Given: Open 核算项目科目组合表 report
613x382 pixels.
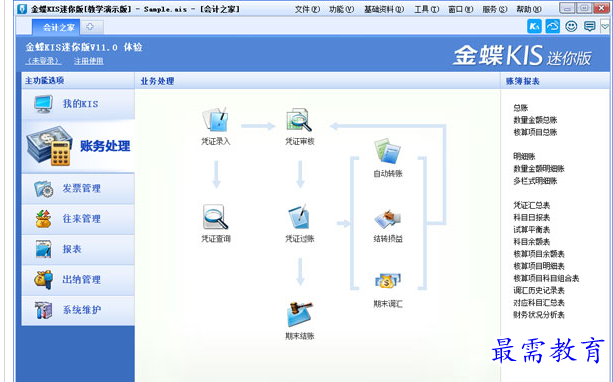Looking at the screenshot, I should click(546, 278).
